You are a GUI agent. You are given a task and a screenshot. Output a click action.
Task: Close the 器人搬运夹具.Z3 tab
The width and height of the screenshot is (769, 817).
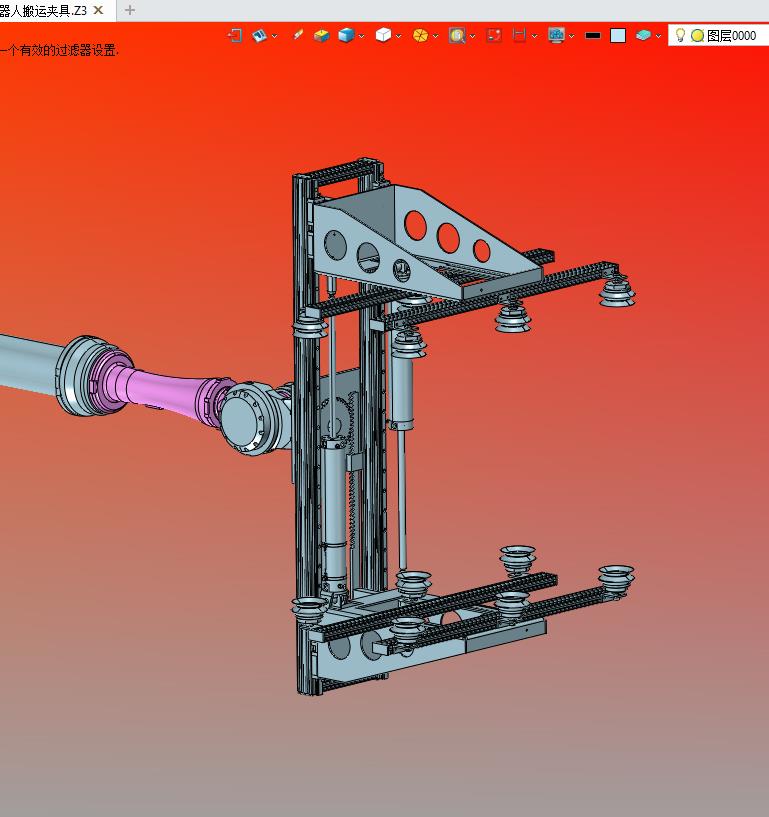(98, 10)
